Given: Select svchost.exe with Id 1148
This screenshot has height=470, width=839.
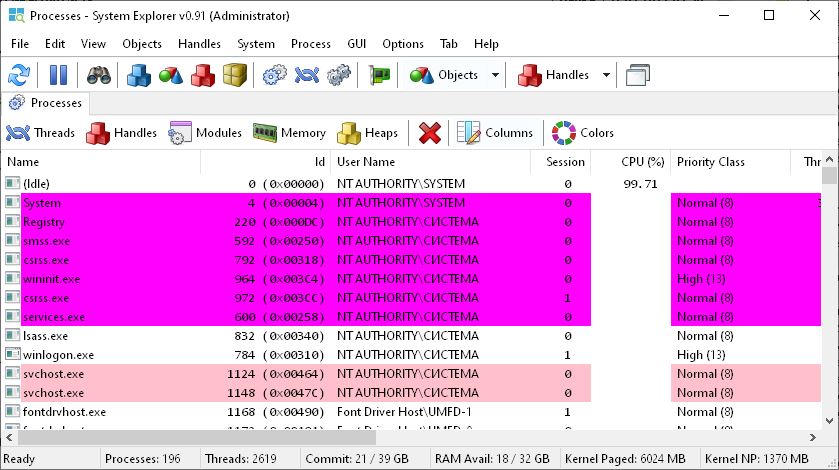Looking at the screenshot, I should (412, 393).
